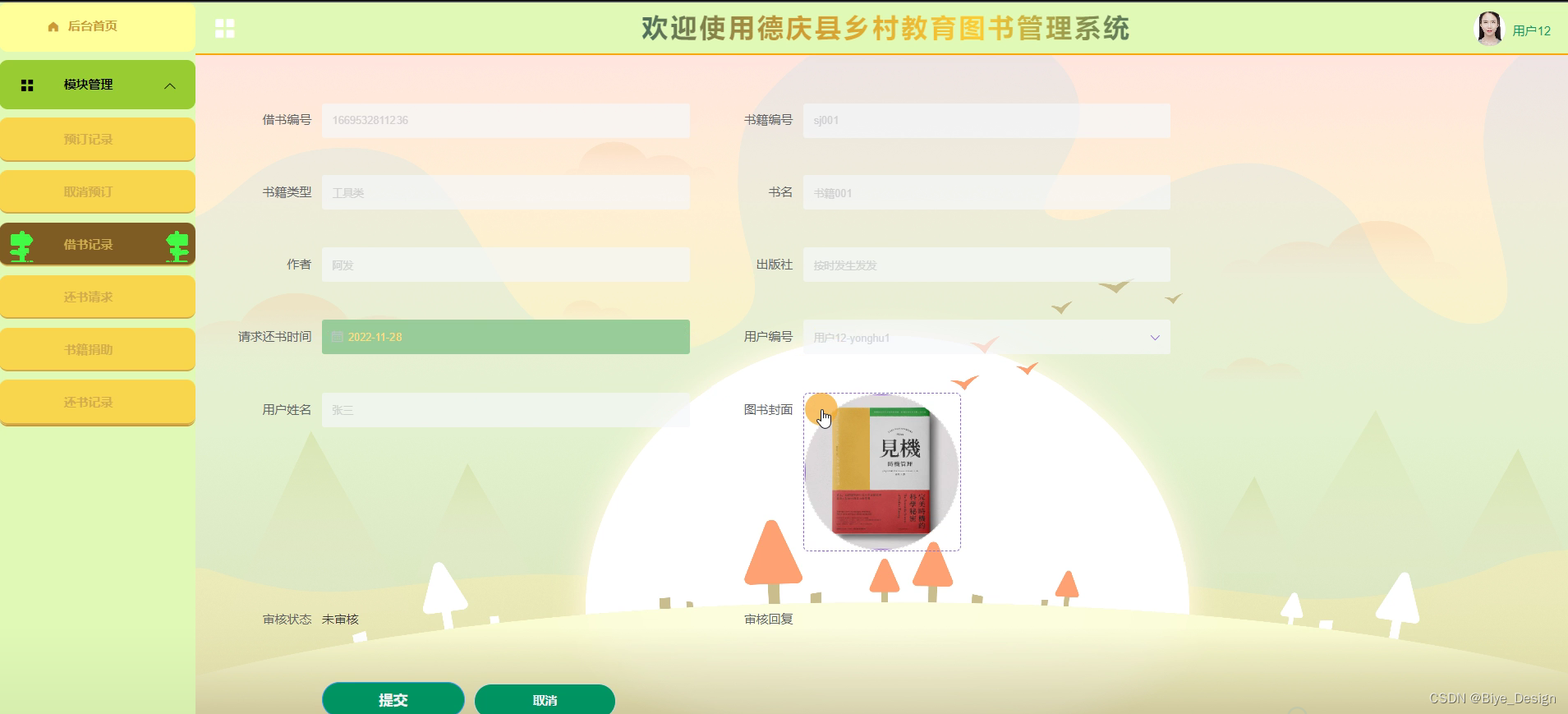Click the green signpost icon right of 借书记录
The height and width of the screenshot is (714, 1568).
click(177, 246)
